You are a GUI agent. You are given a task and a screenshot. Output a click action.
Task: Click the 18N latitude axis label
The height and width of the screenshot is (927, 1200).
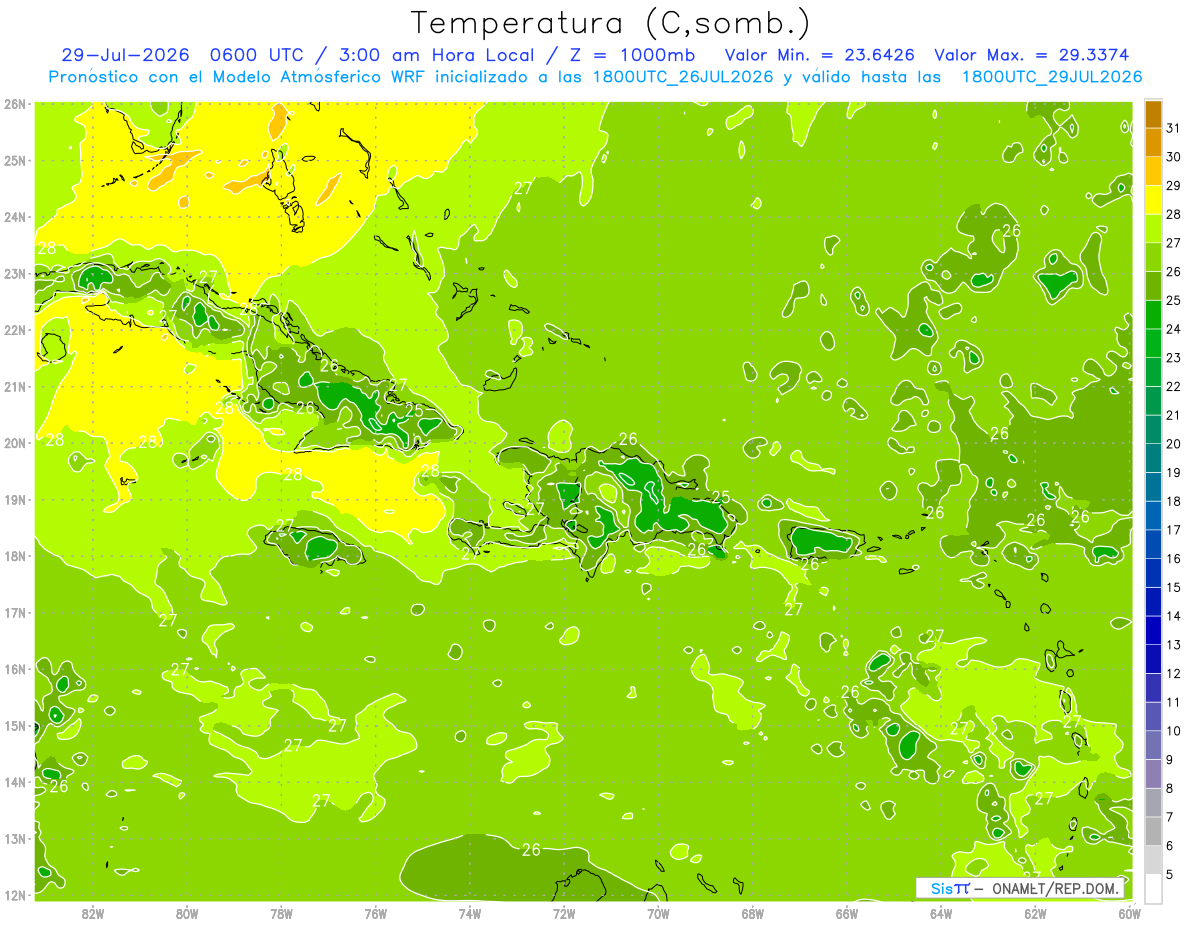coord(14,556)
